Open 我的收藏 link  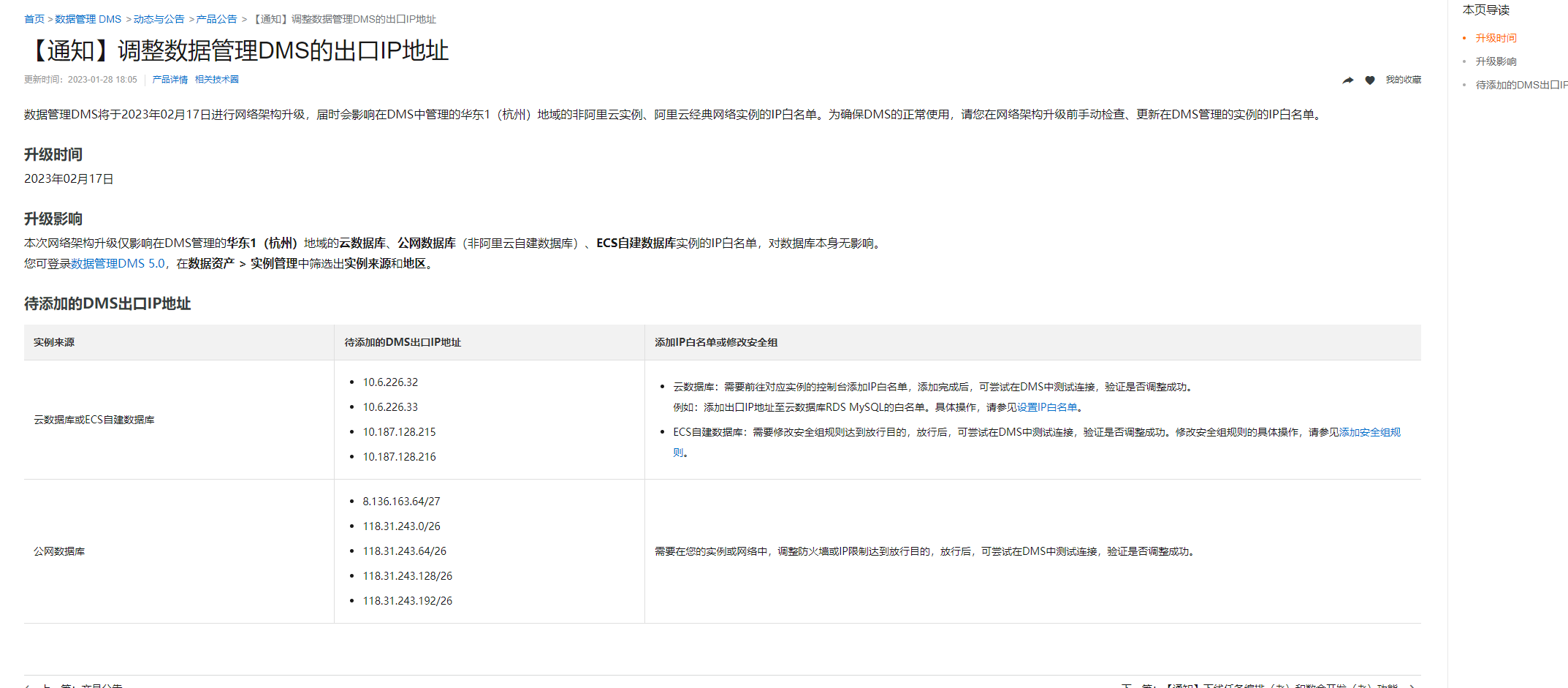pos(1404,80)
